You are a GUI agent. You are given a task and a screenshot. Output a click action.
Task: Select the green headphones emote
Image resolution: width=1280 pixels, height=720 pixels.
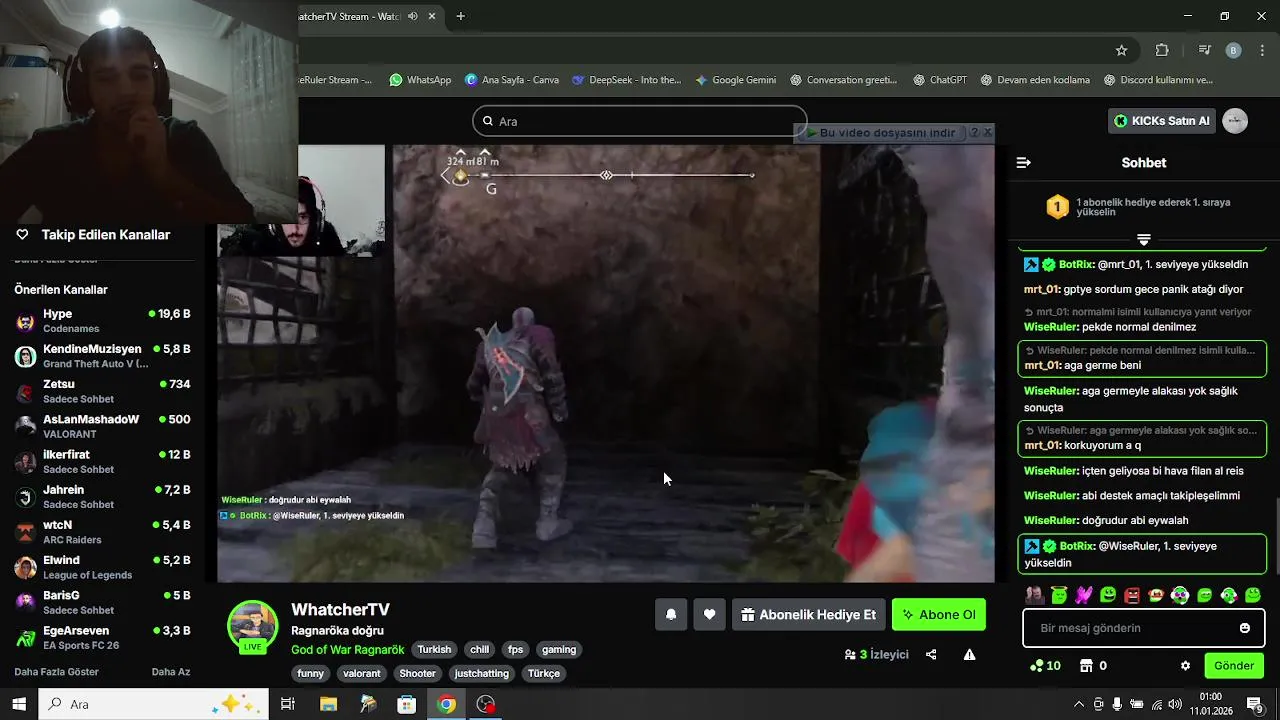1180,595
